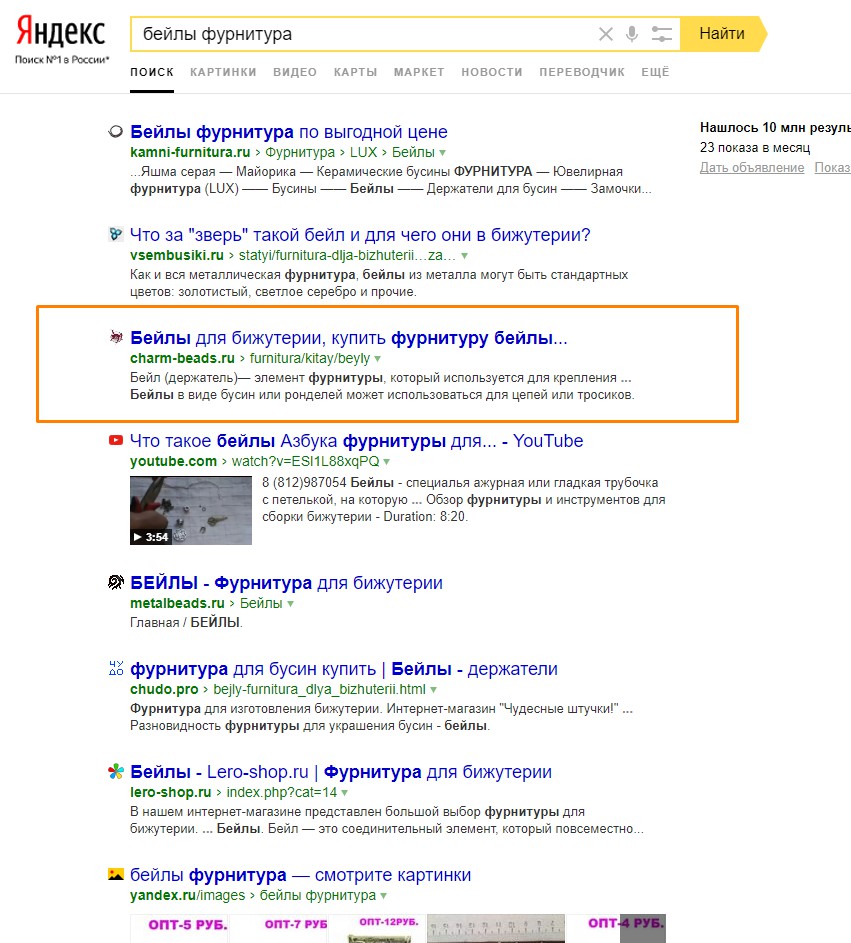
Task: Click kamni-furnitura.ru green domain link
Action: click(x=190, y=152)
